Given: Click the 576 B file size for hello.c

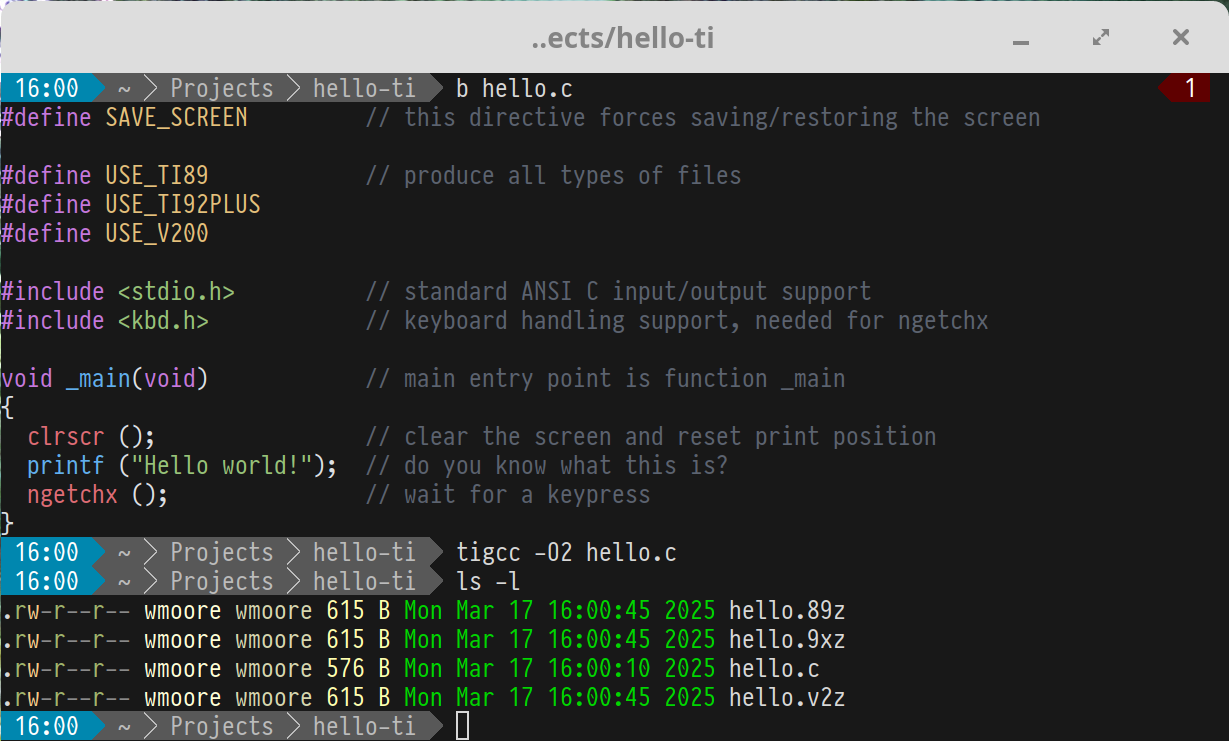Looking at the screenshot, I should (x=358, y=668).
